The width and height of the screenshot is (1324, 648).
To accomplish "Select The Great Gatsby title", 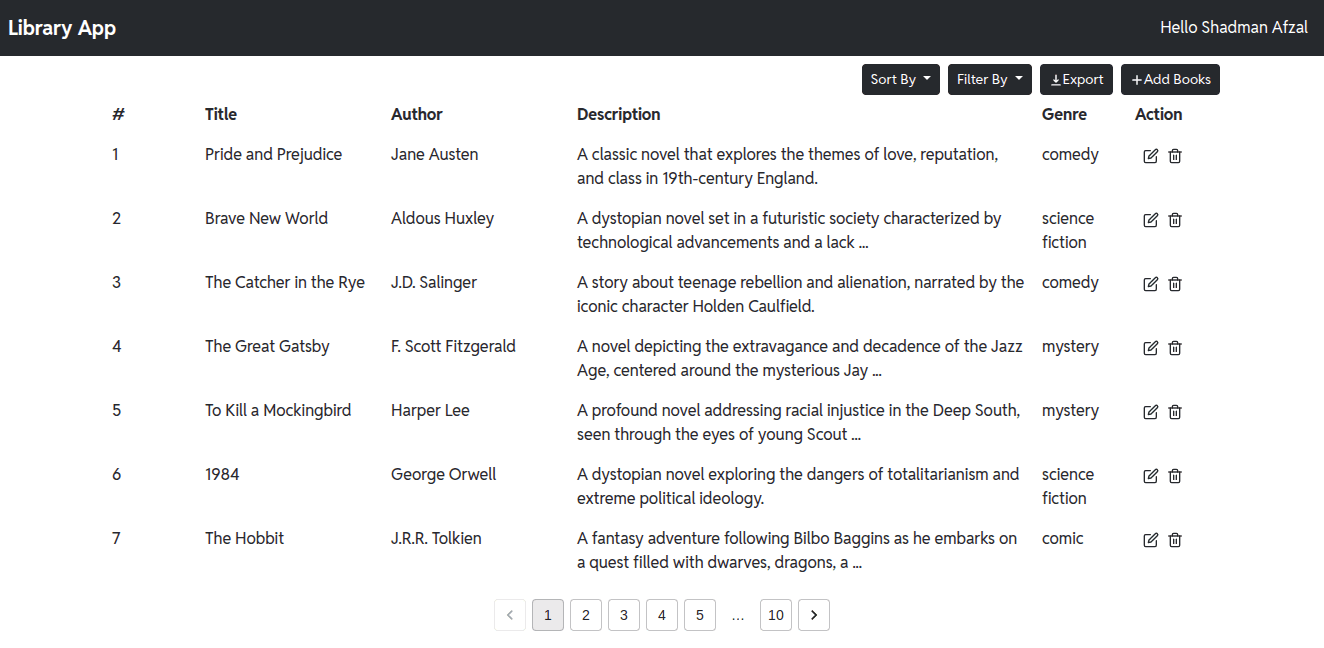I will 267,346.
